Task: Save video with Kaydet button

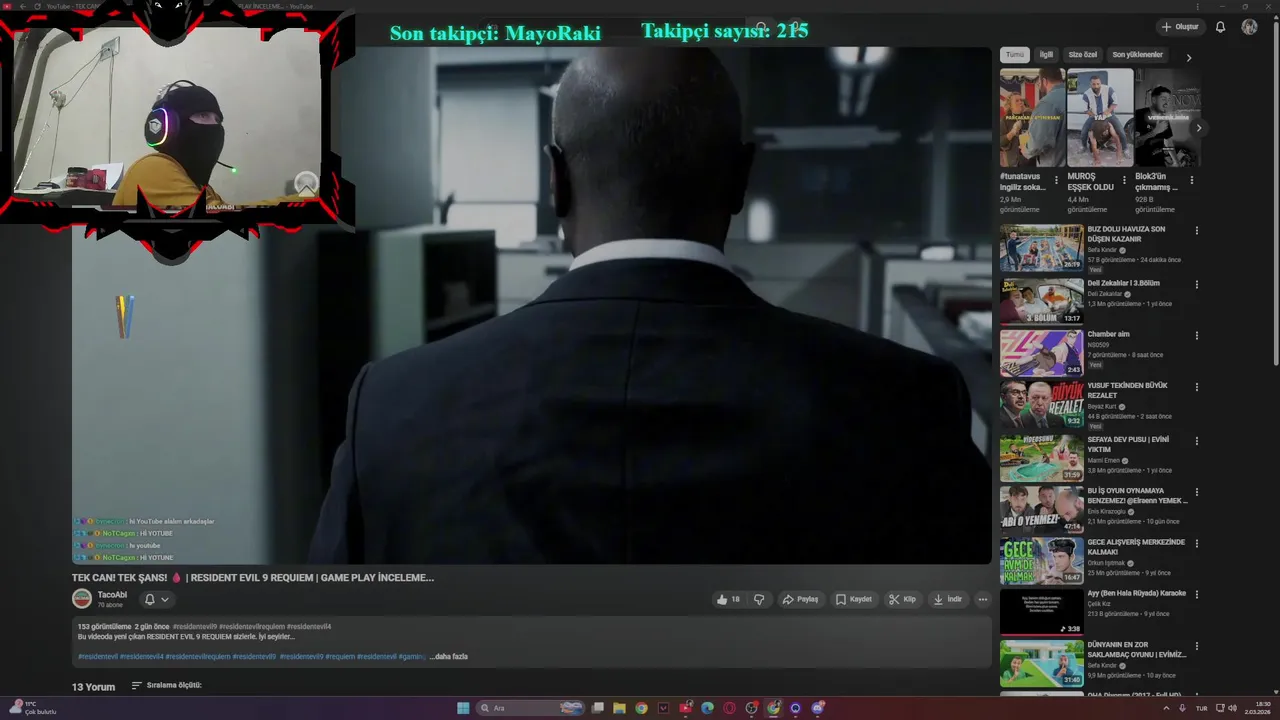Action: [854, 599]
